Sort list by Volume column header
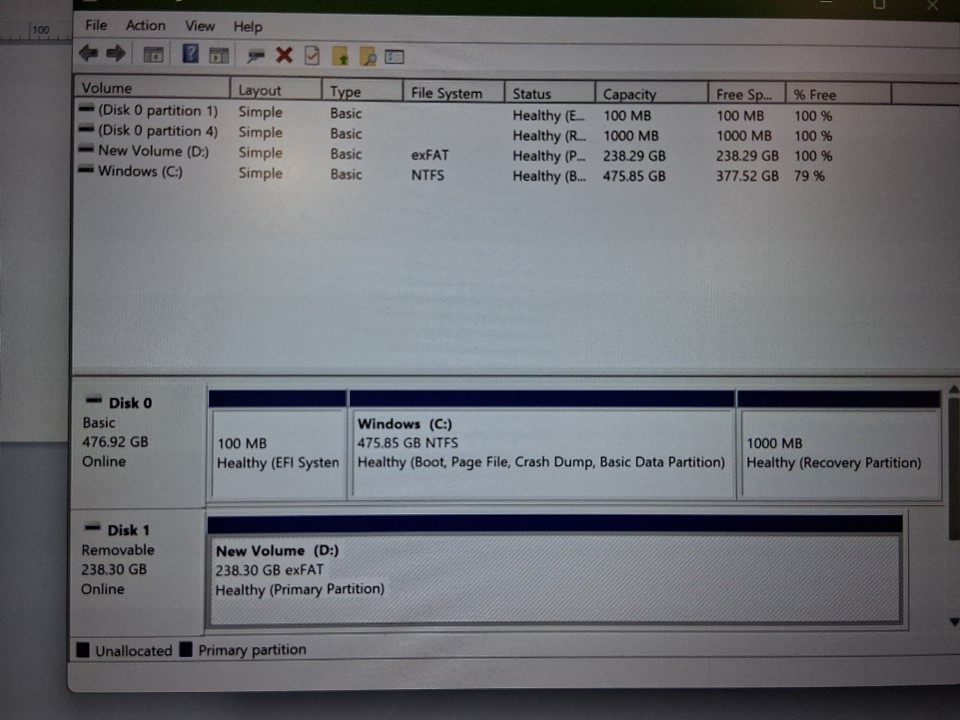960x720 pixels. [107, 88]
